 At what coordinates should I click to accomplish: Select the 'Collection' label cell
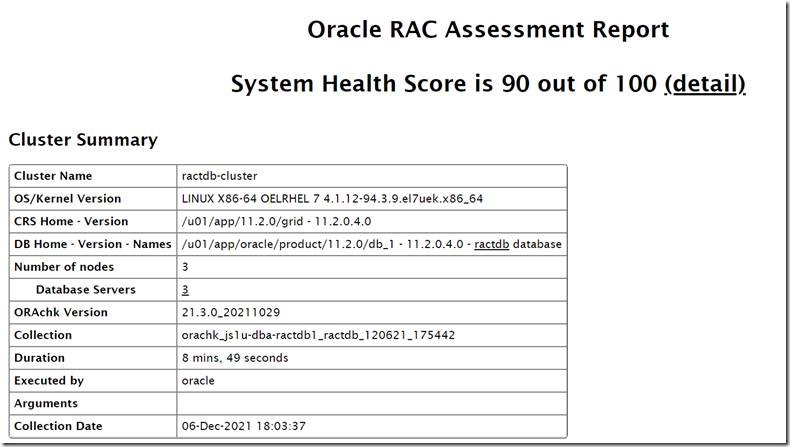pos(93,335)
